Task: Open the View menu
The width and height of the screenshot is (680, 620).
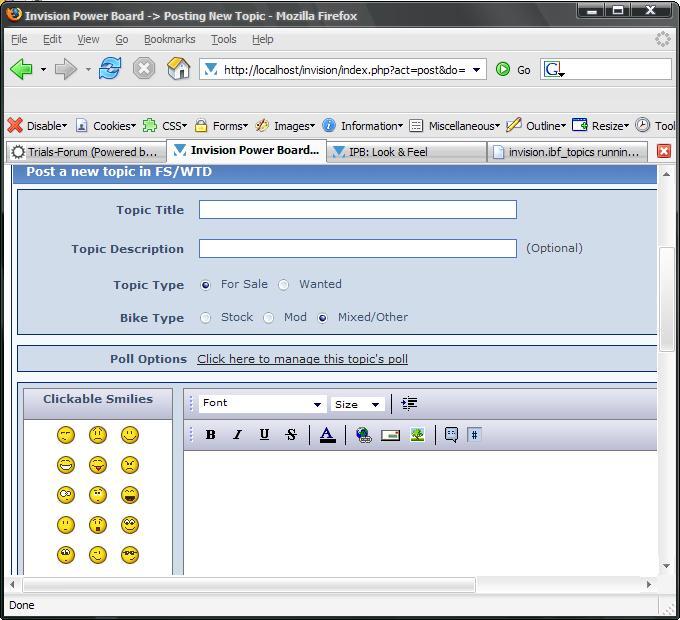Action: (88, 39)
